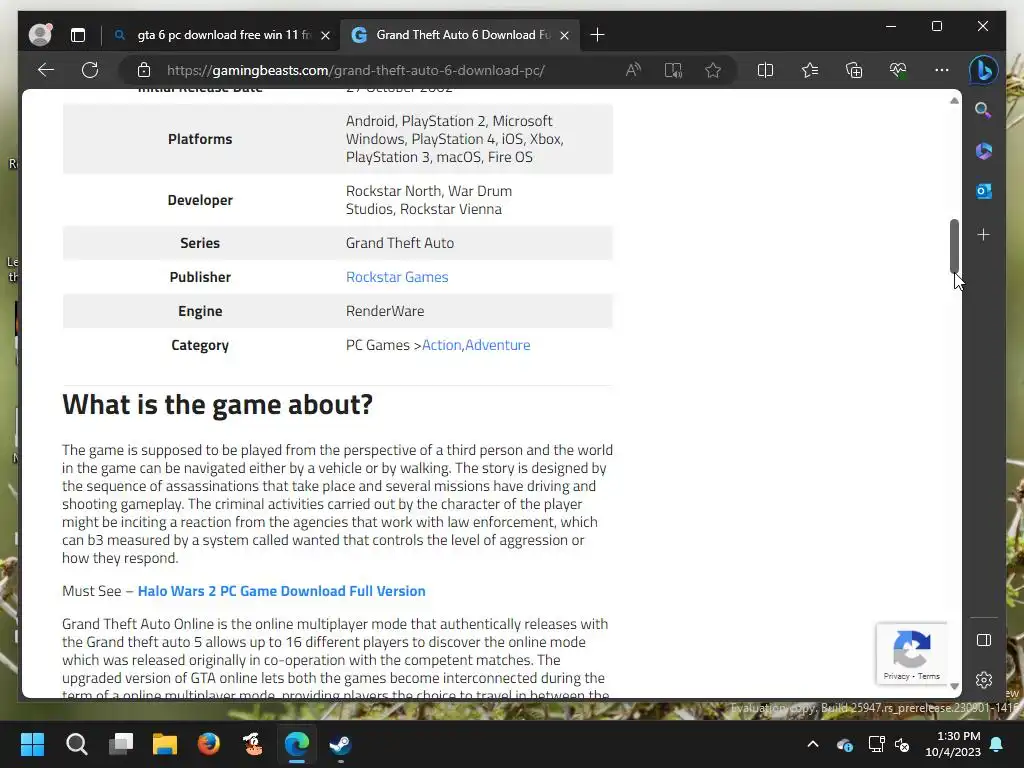Close the Grand Theft Auto 6 tab
This screenshot has height=768, width=1024.
(x=565, y=35)
